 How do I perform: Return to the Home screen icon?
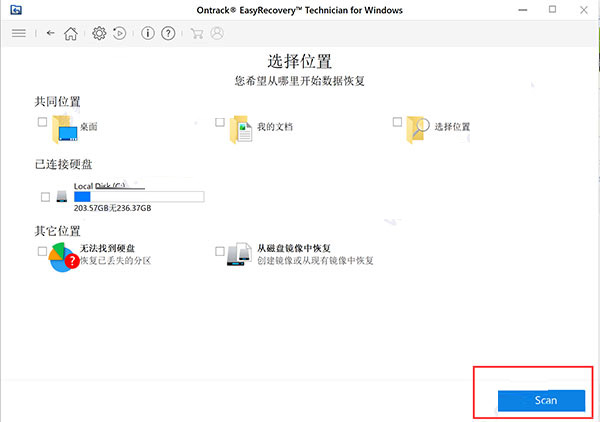[x=71, y=34]
